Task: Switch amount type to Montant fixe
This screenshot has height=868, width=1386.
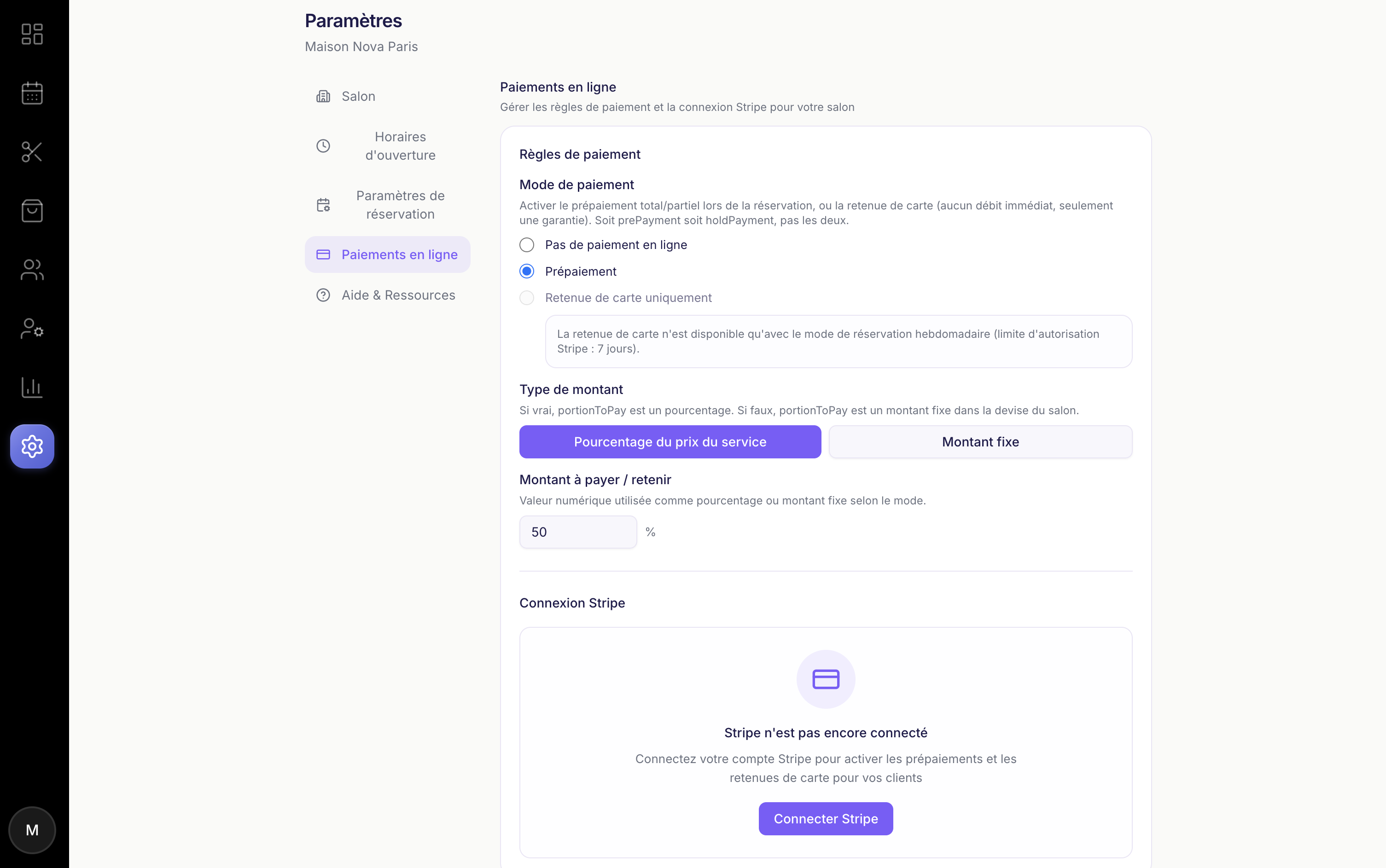Action: coord(979,441)
